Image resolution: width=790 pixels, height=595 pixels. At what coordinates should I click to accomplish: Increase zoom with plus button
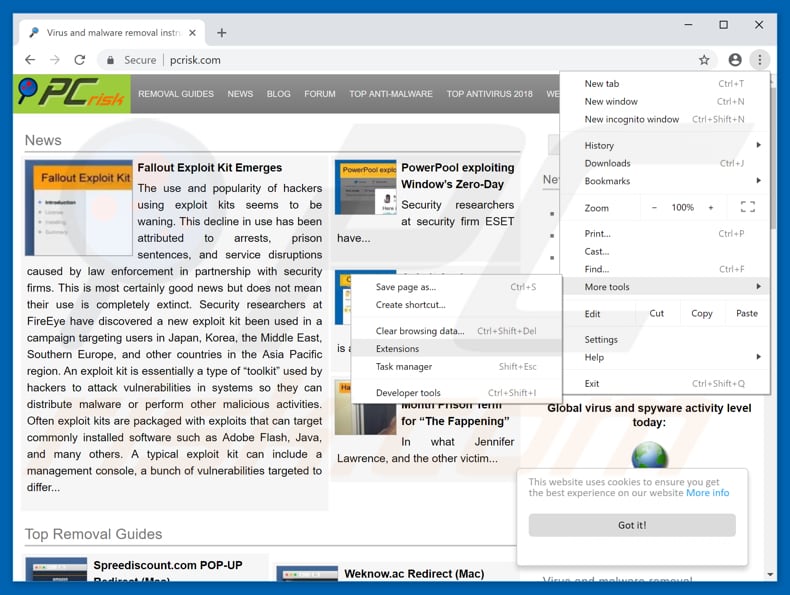click(x=711, y=208)
